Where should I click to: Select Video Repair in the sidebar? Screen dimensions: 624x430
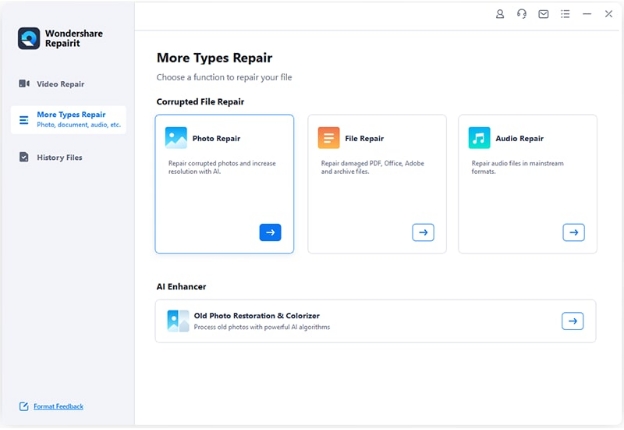click(x=60, y=84)
